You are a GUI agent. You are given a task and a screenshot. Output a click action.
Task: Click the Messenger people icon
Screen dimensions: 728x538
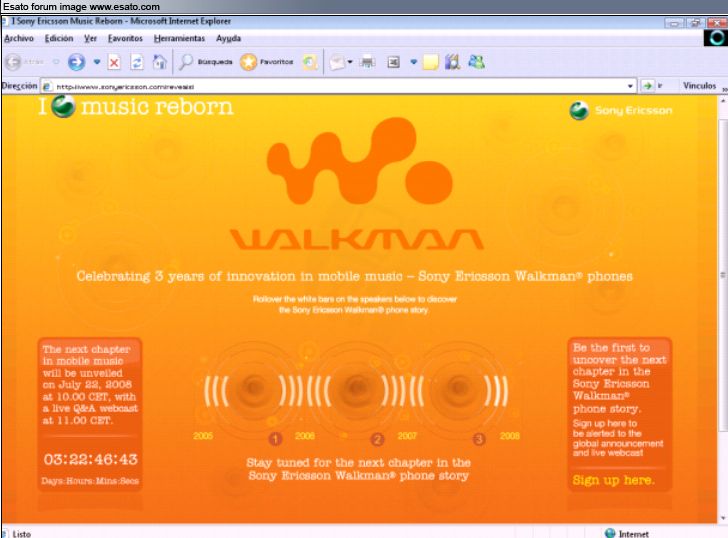[476, 62]
